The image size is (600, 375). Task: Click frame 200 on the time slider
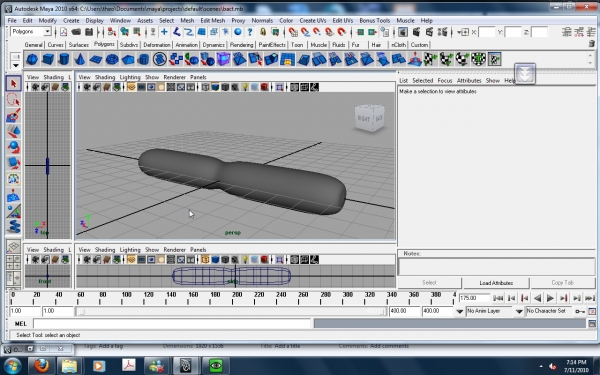237,298
